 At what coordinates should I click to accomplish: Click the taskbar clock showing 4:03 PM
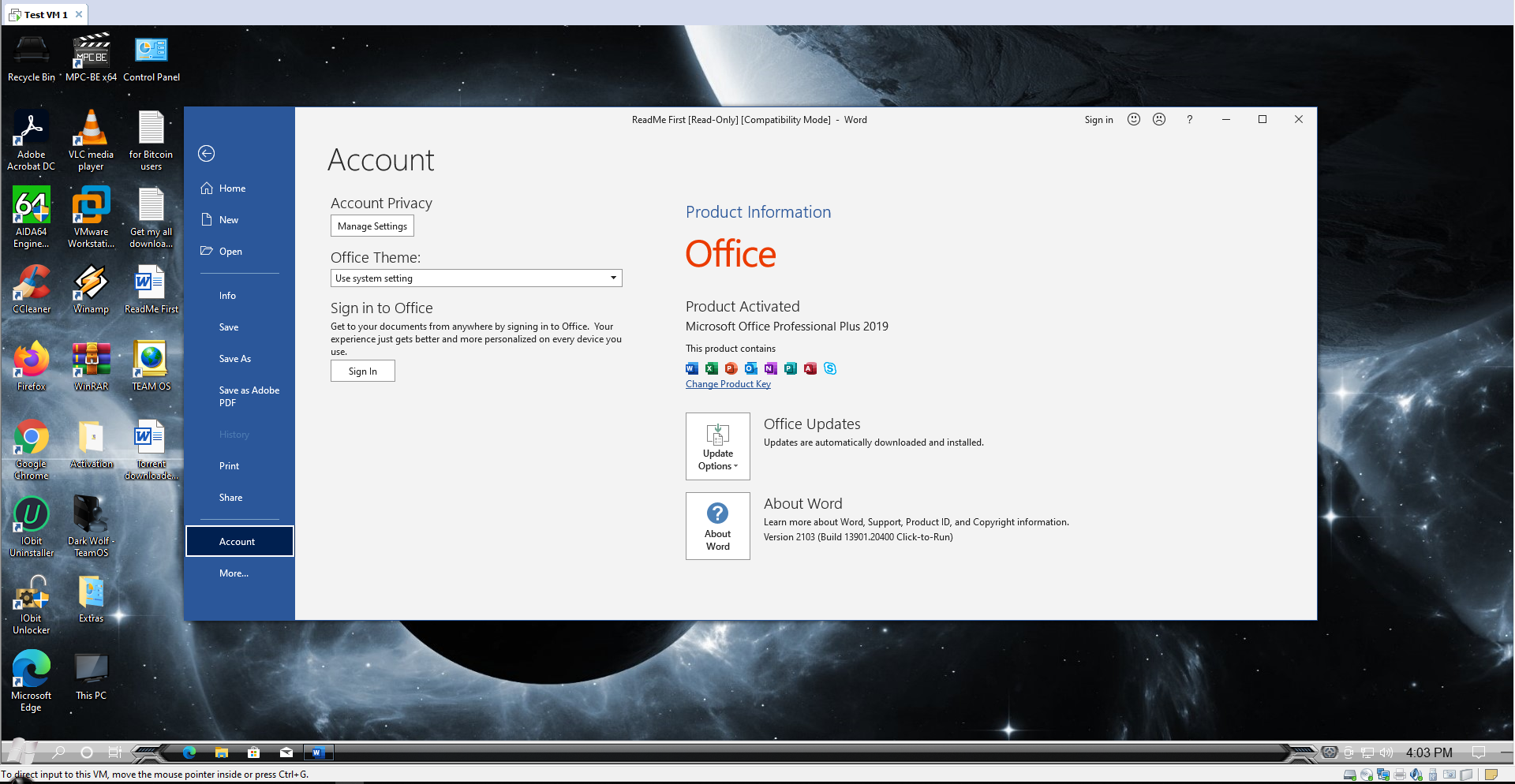tap(1429, 752)
